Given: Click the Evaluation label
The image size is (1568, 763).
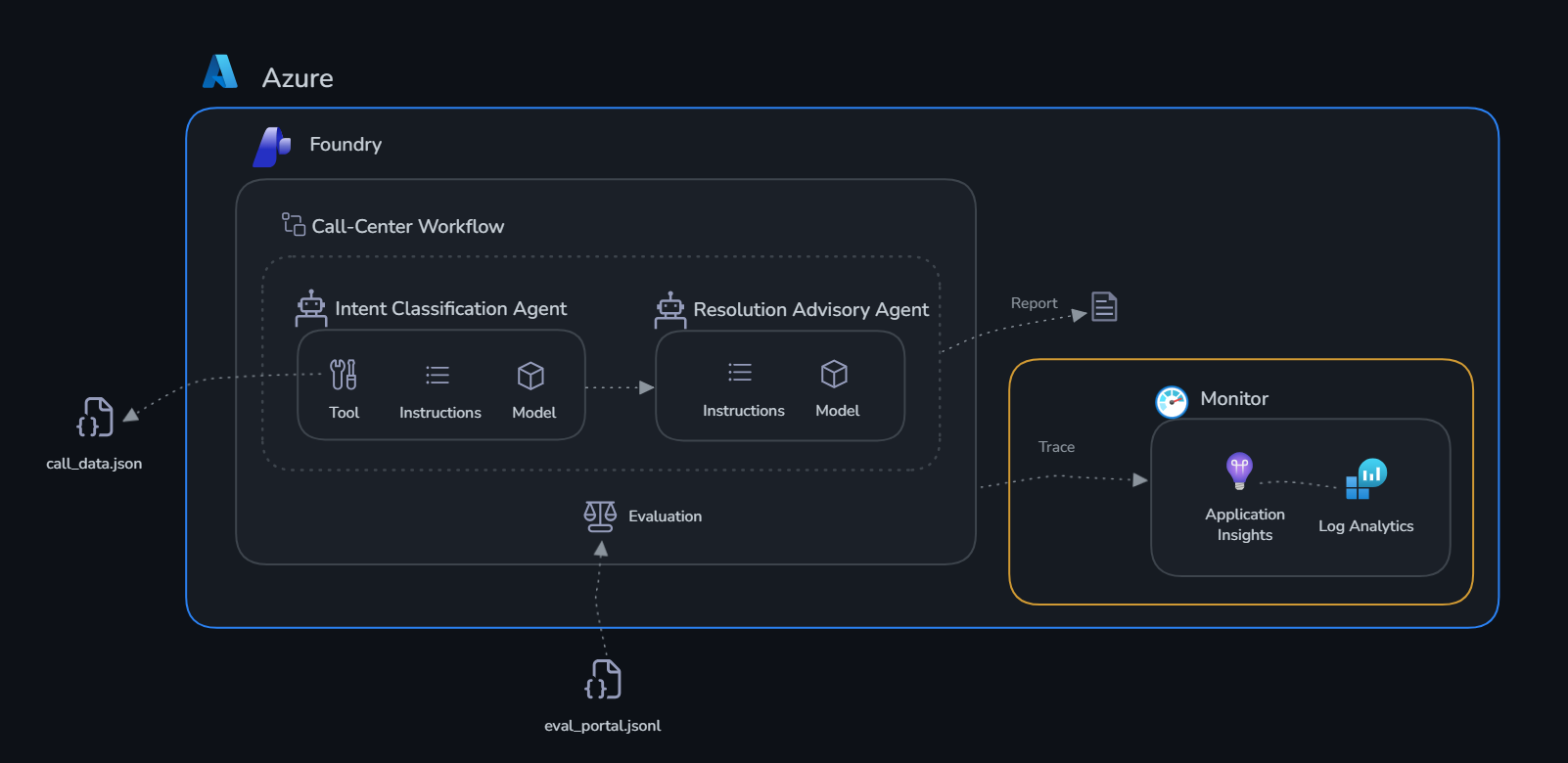Looking at the screenshot, I should 666,516.
